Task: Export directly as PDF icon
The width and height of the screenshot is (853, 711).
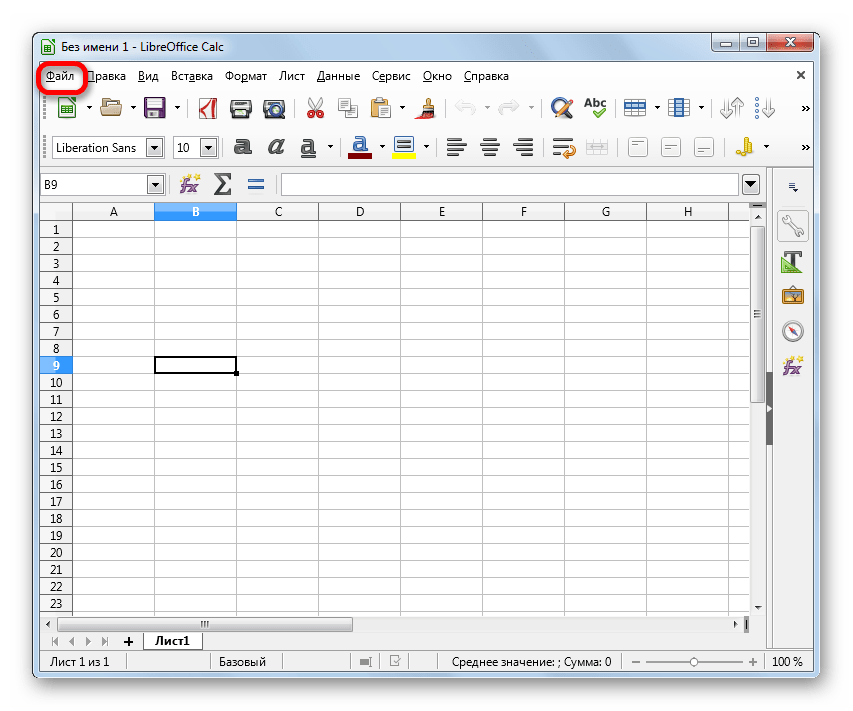Action: 207,108
